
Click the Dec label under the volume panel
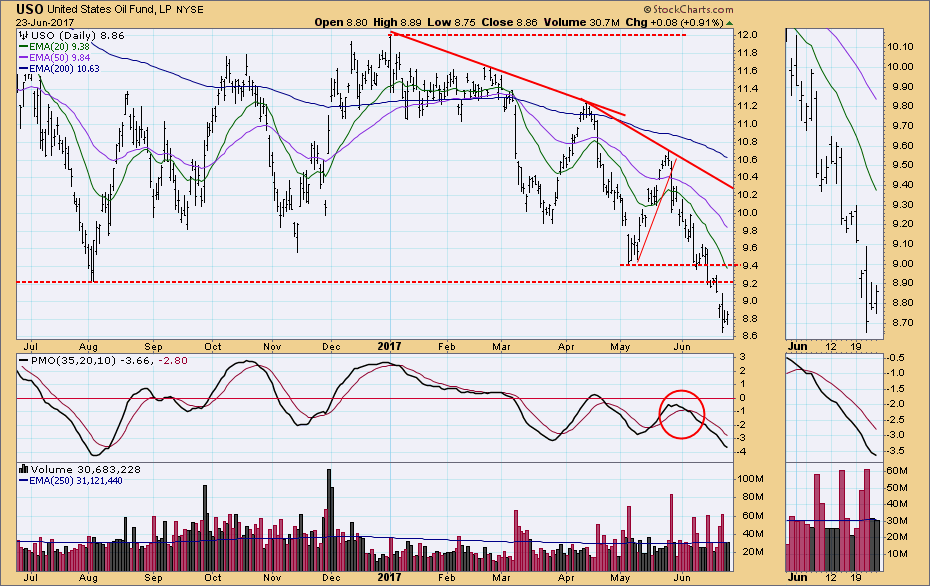coord(331,577)
